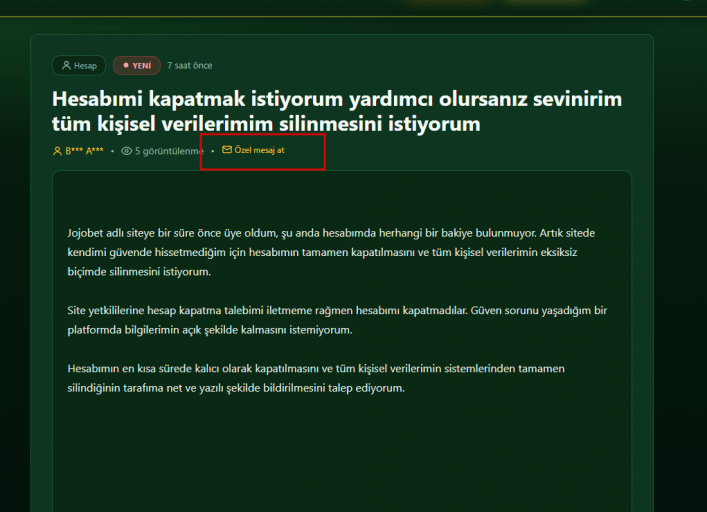This screenshot has height=512, width=707.
Task: Open the Özel mesaj at link
Action: click(x=253, y=150)
